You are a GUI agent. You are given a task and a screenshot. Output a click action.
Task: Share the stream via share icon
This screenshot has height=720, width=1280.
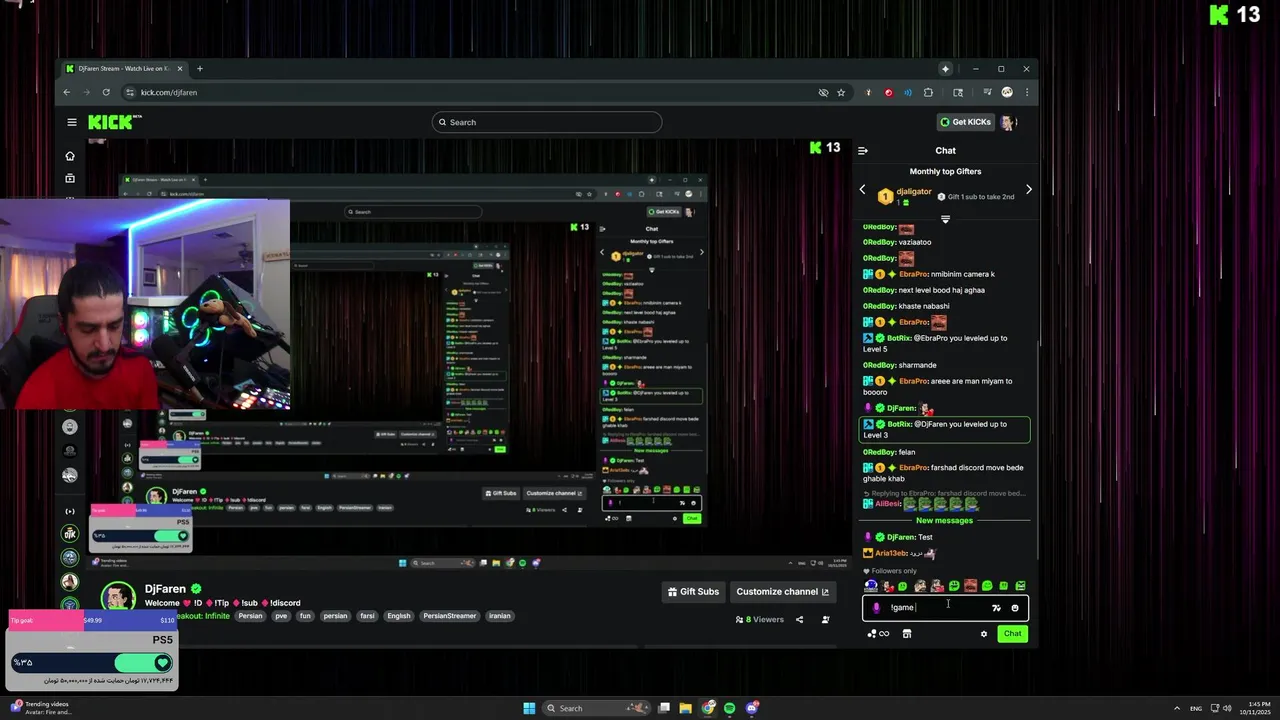click(799, 620)
